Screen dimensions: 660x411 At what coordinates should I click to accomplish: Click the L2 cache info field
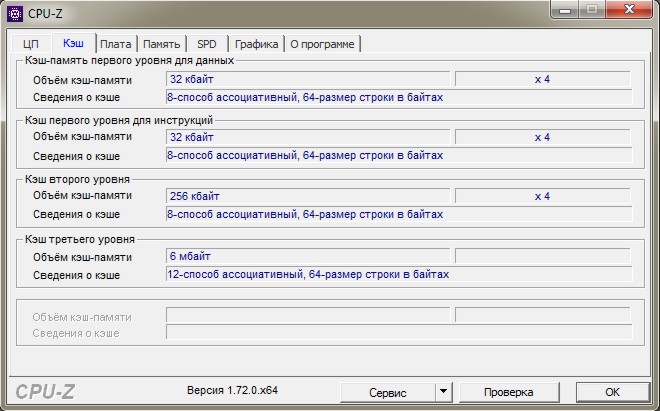(x=399, y=214)
